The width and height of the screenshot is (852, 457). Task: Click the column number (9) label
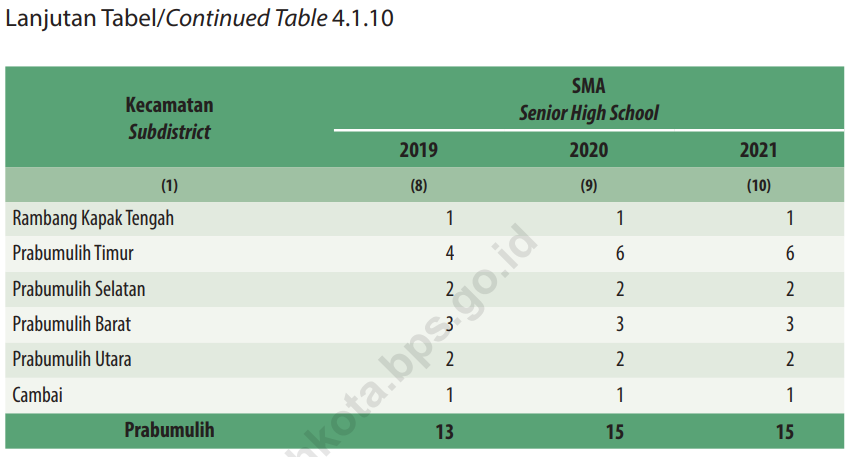(x=589, y=185)
